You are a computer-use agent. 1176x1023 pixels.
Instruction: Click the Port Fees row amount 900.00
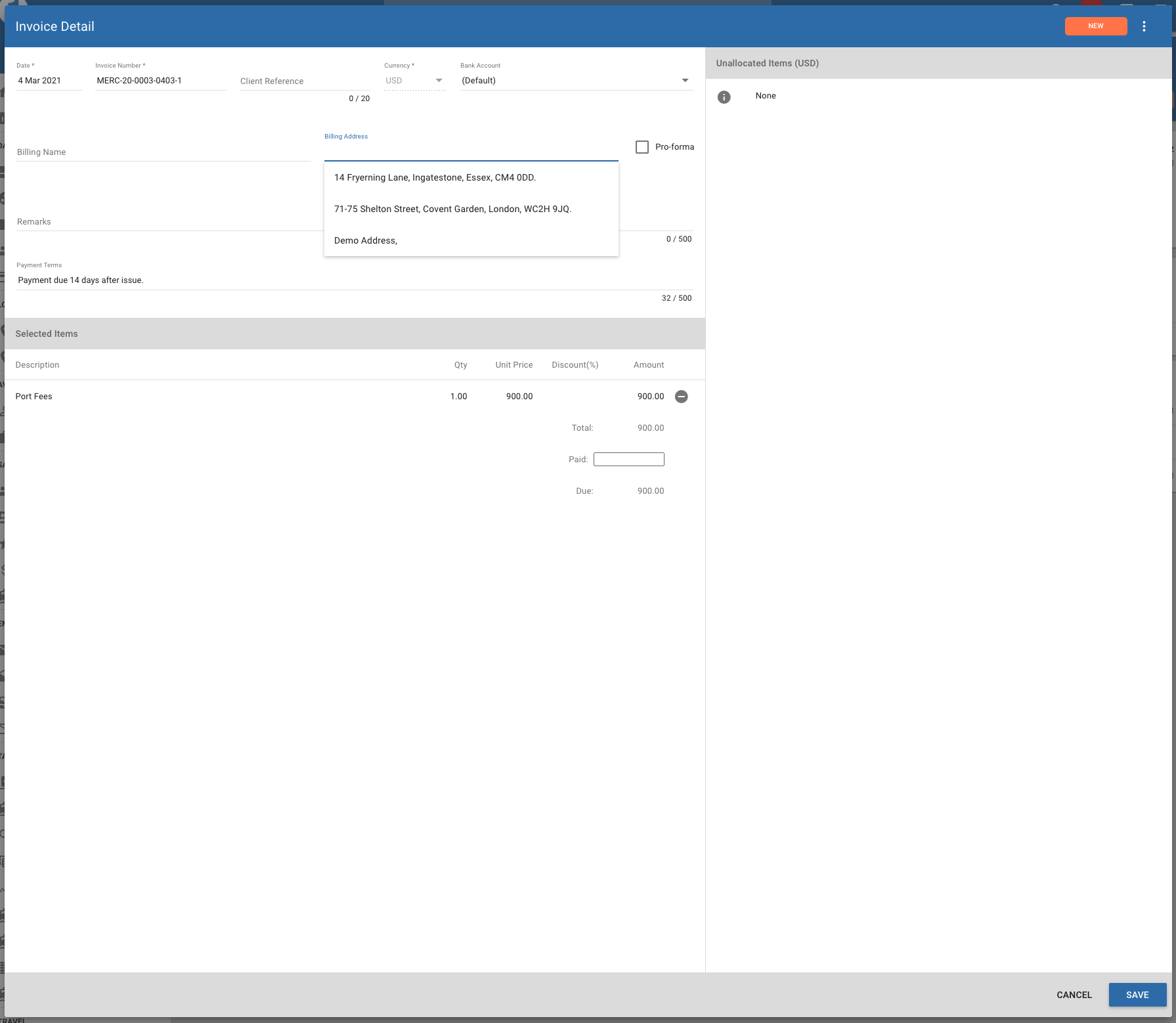(651, 397)
